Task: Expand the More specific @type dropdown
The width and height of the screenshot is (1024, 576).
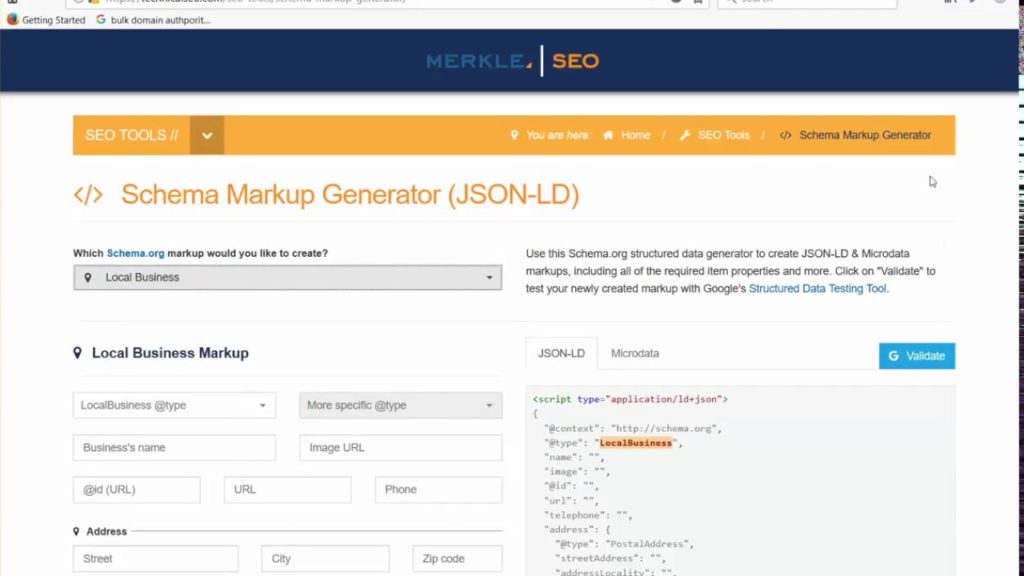Action: pos(400,406)
